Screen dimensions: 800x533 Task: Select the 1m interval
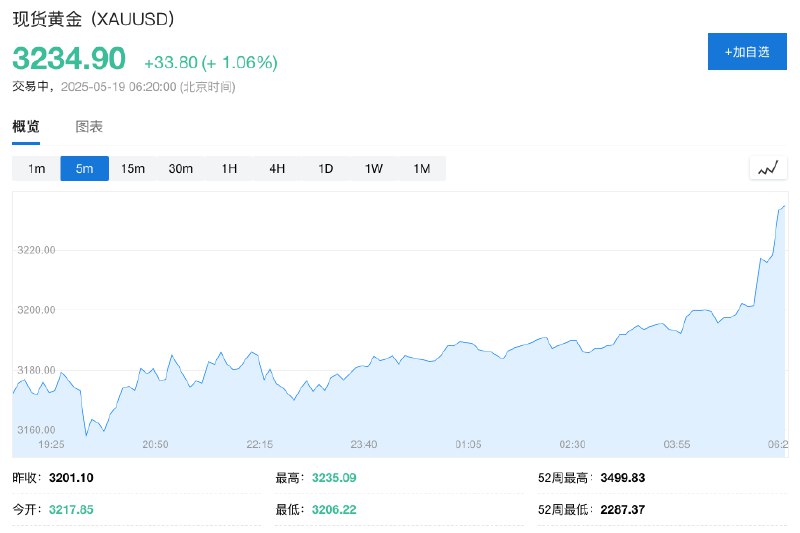pos(36,168)
